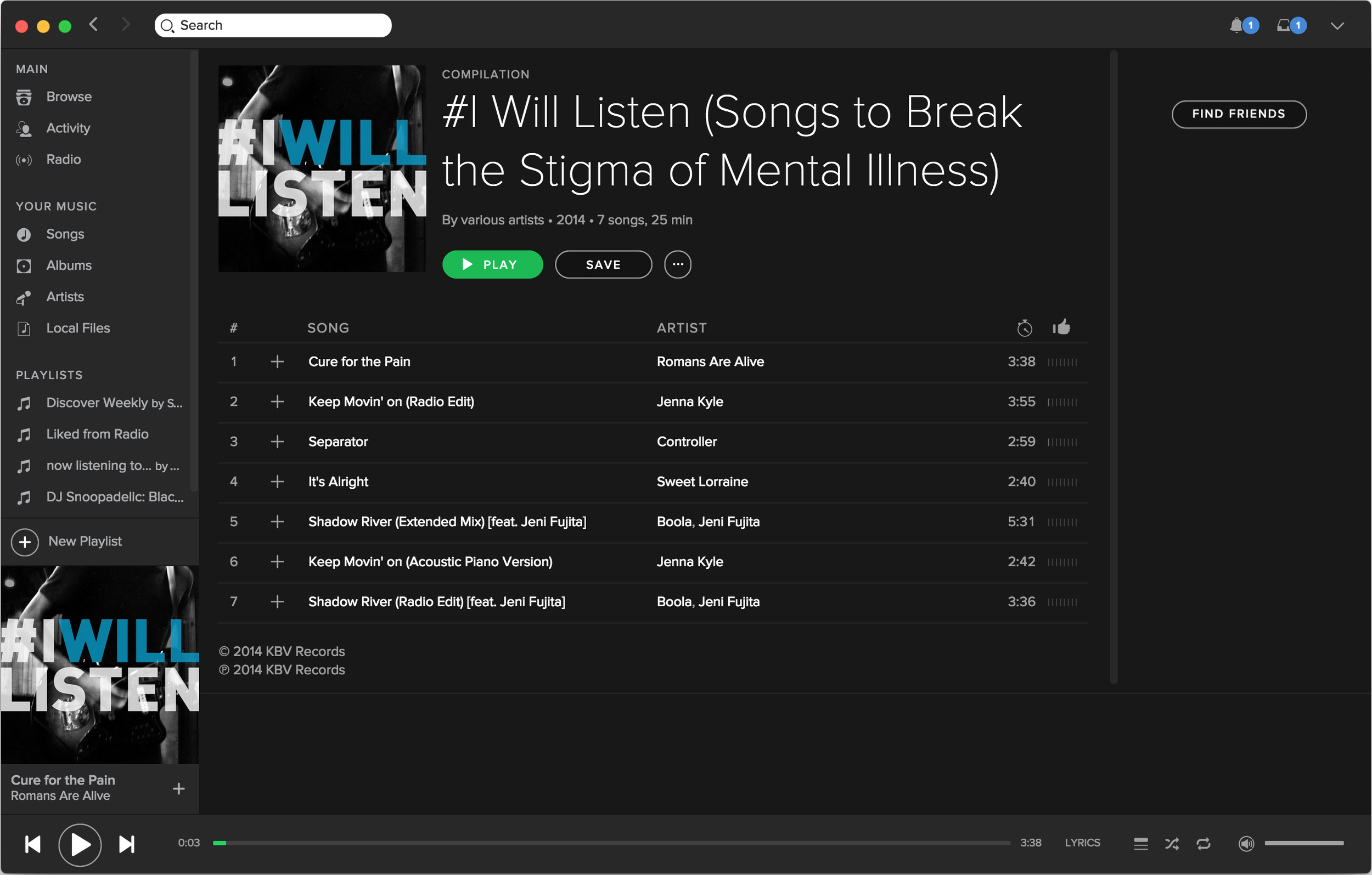The image size is (1372, 875).
Task: Click the Find Friends button
Action: (1239, 114)
